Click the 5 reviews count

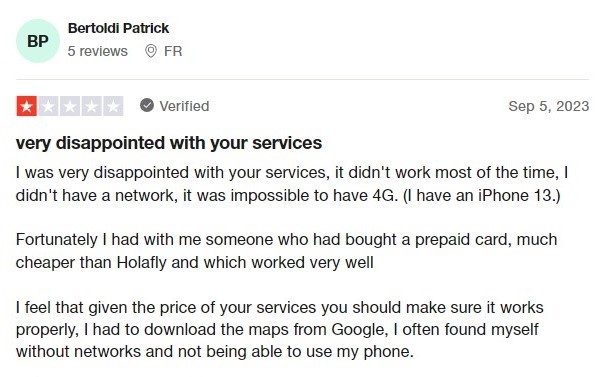coord(97,51)
